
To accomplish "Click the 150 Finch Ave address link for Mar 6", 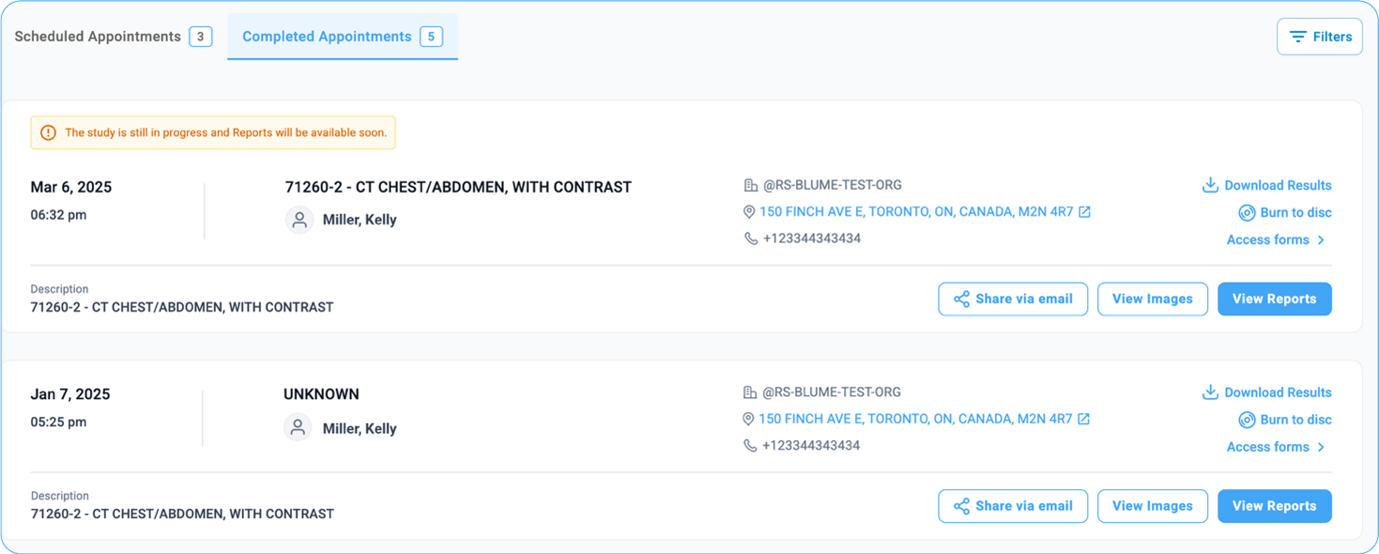I will [916, 212].
